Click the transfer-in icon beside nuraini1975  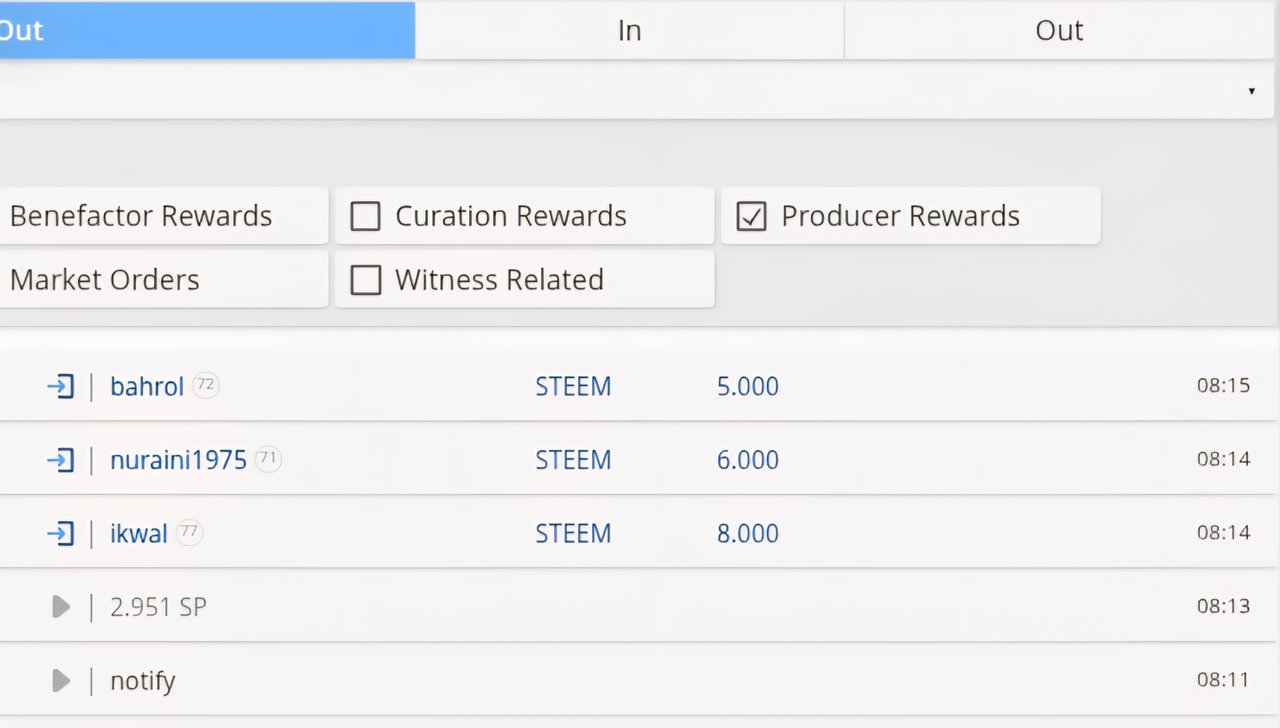(x=61, y=460)
